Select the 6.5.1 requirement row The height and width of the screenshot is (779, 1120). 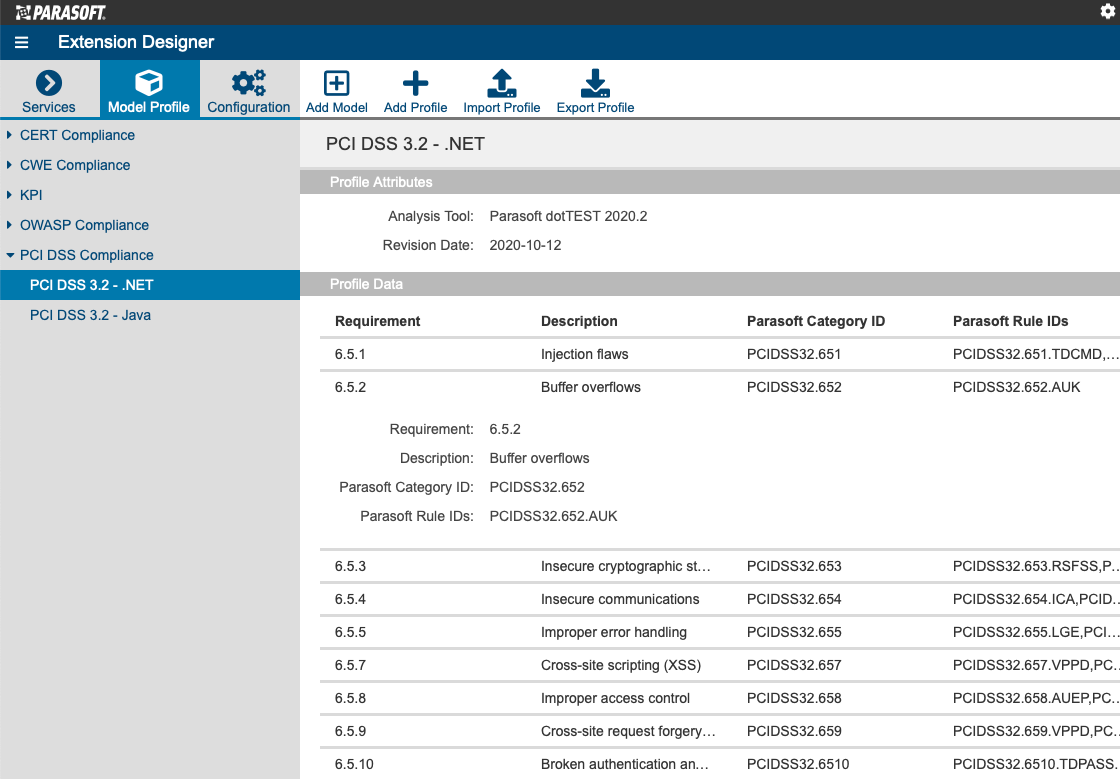720,354
